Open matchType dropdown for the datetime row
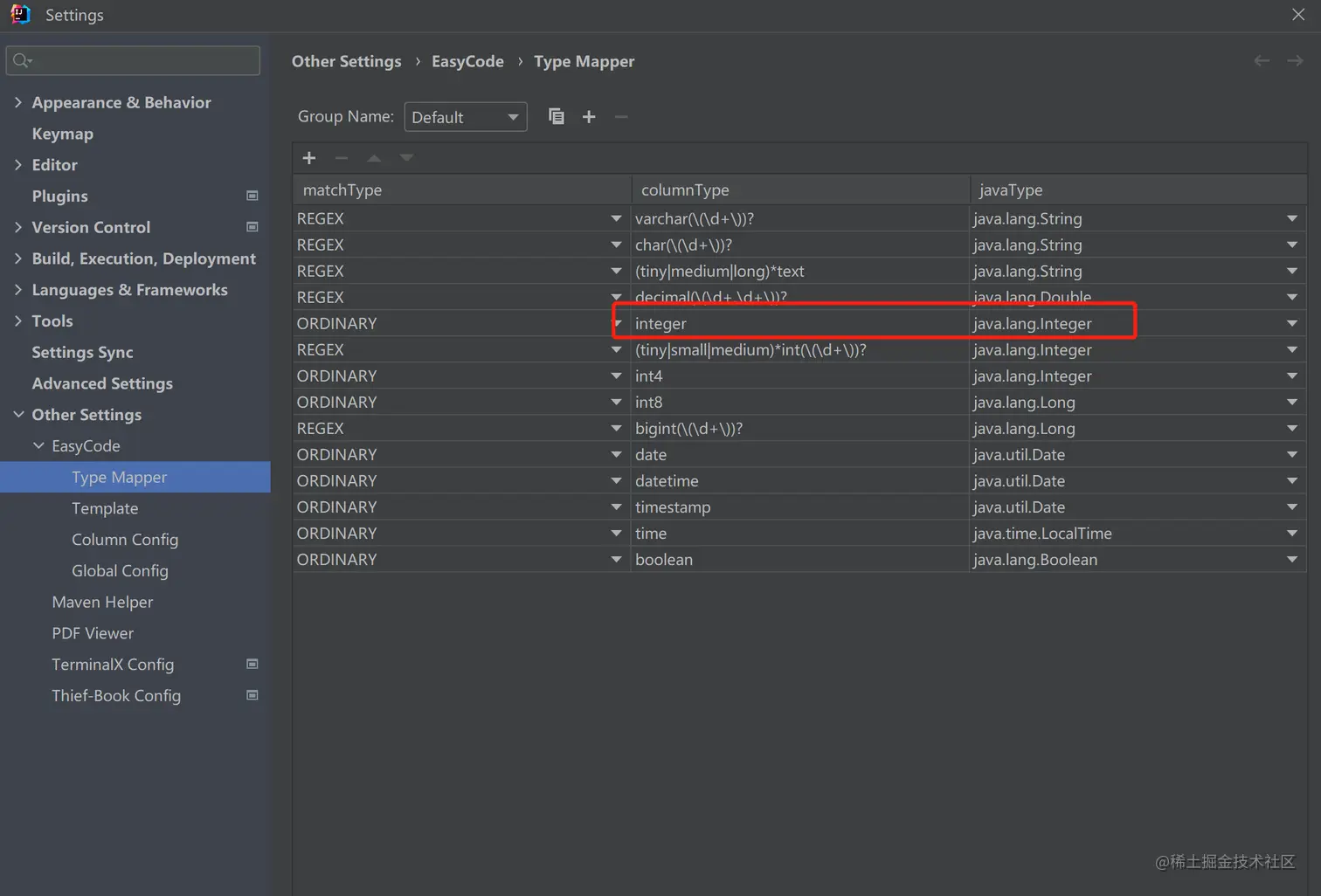1321x896 pixels. [x=616, y=480]
